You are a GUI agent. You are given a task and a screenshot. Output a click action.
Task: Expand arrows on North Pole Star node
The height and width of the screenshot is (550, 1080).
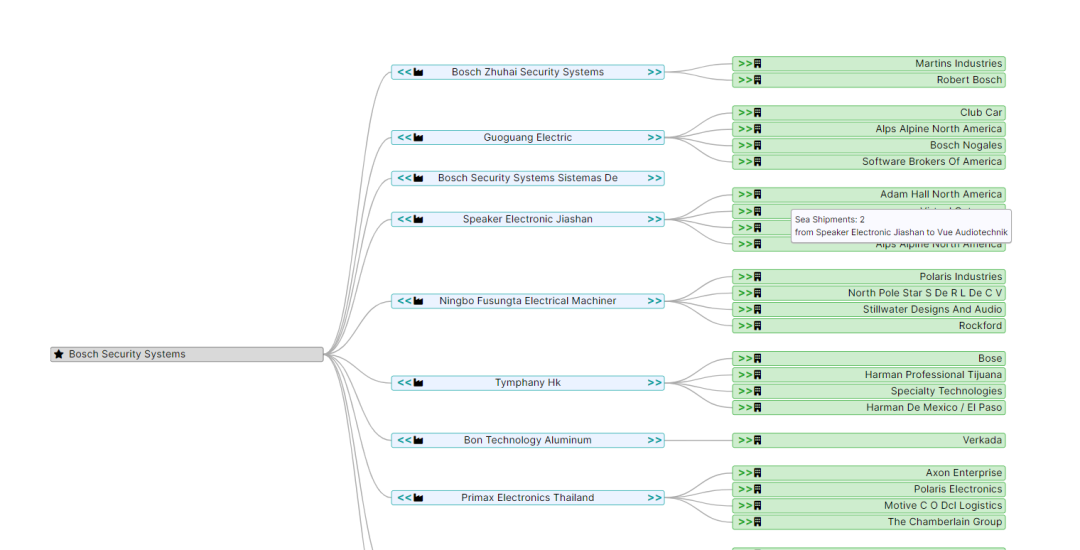(745, 293)
